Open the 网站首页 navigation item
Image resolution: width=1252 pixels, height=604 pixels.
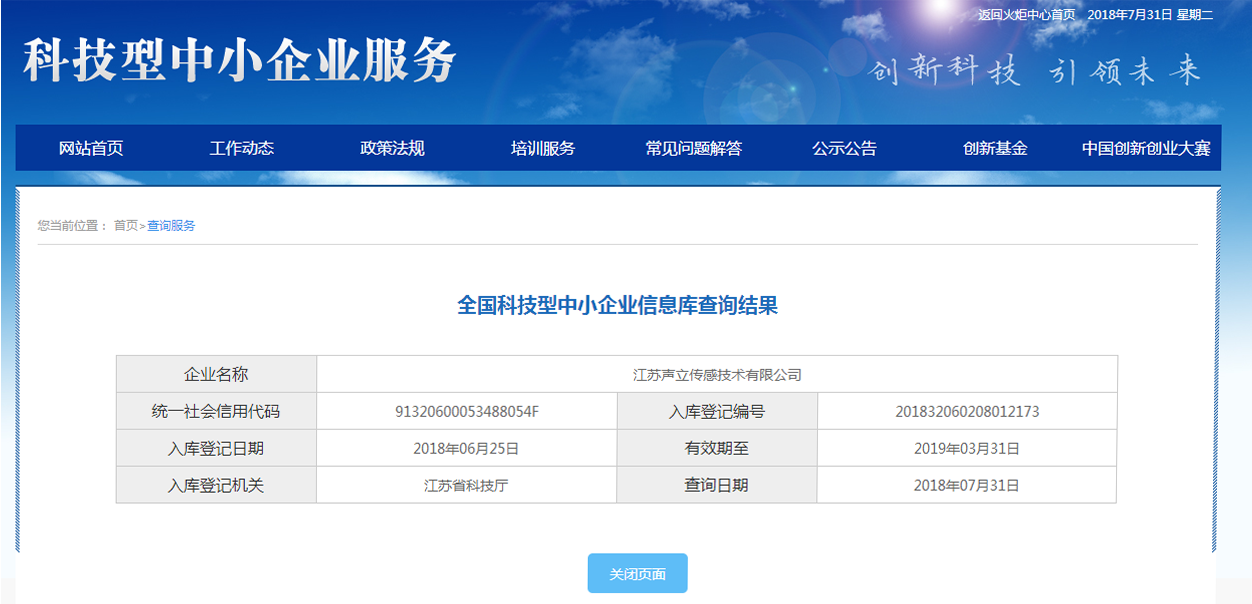[91, 148]
